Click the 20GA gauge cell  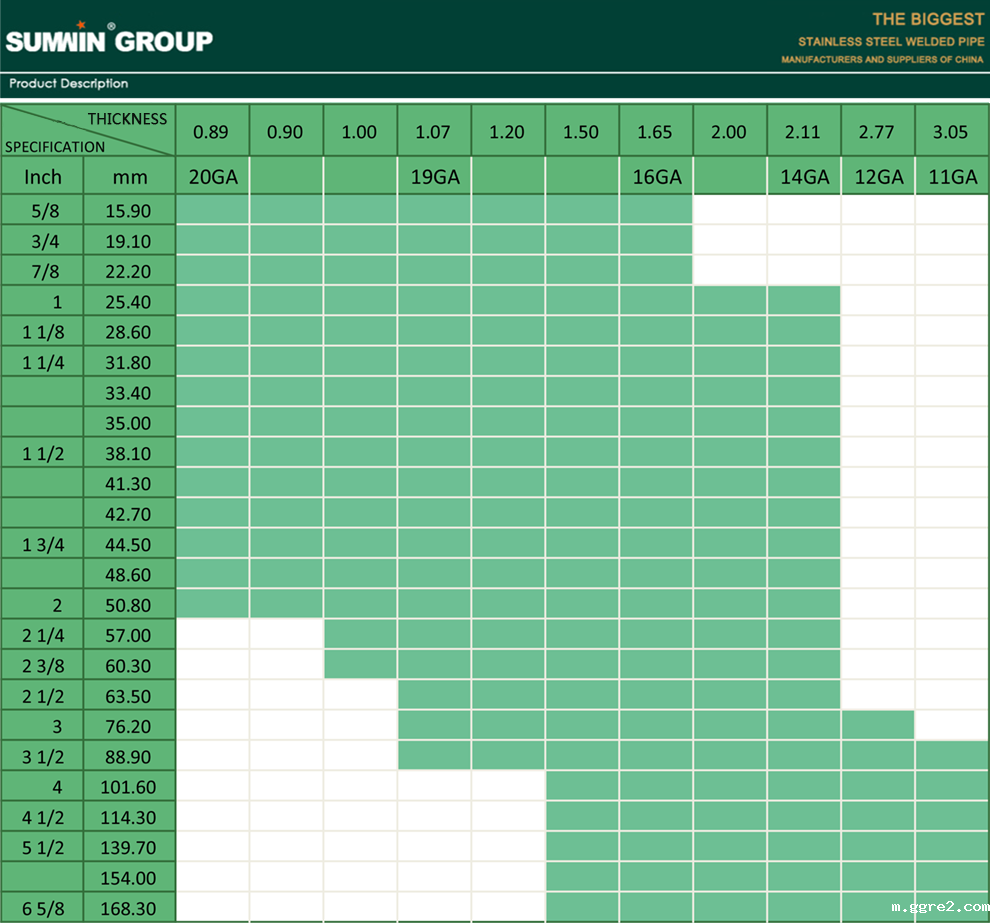click(x=212, y=177)
